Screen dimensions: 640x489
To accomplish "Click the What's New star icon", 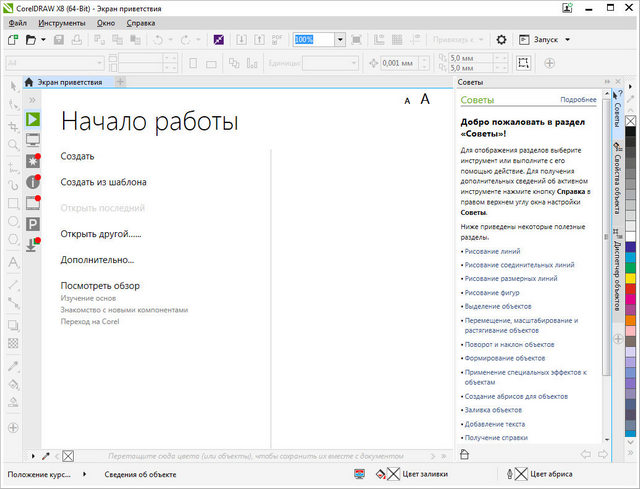I will coord(32,160).
